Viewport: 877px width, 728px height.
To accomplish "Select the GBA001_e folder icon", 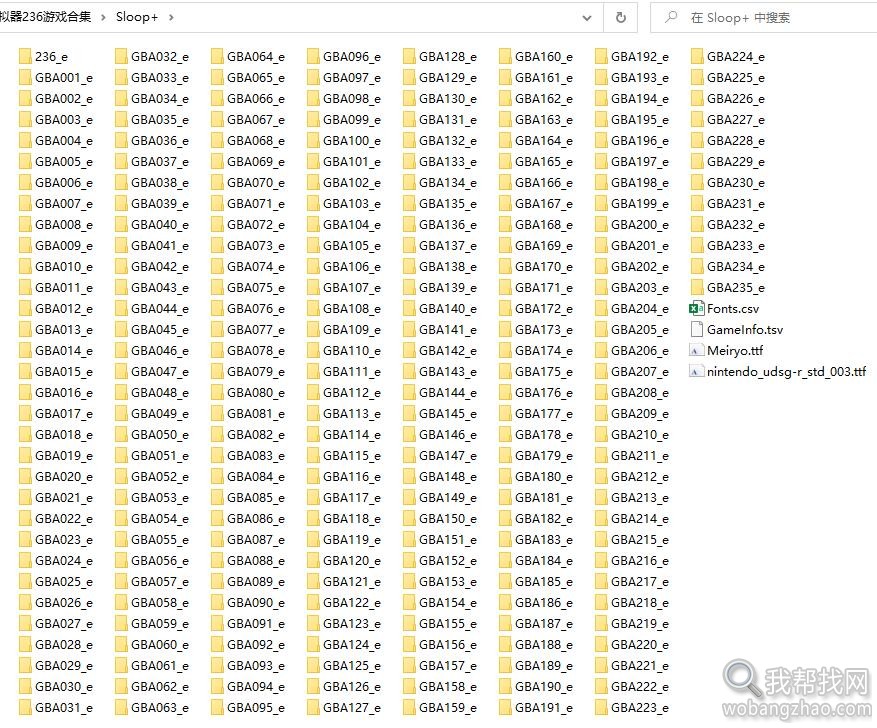I will point(25,77).
